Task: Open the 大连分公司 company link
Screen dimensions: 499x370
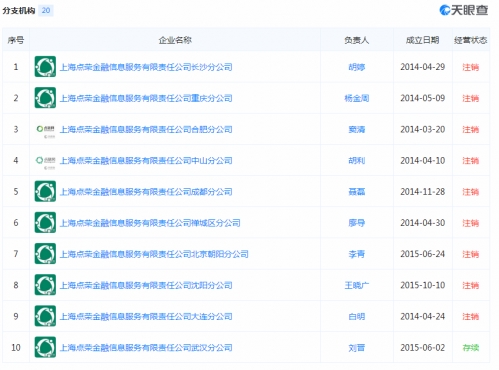Action: (x=146, y=316)
